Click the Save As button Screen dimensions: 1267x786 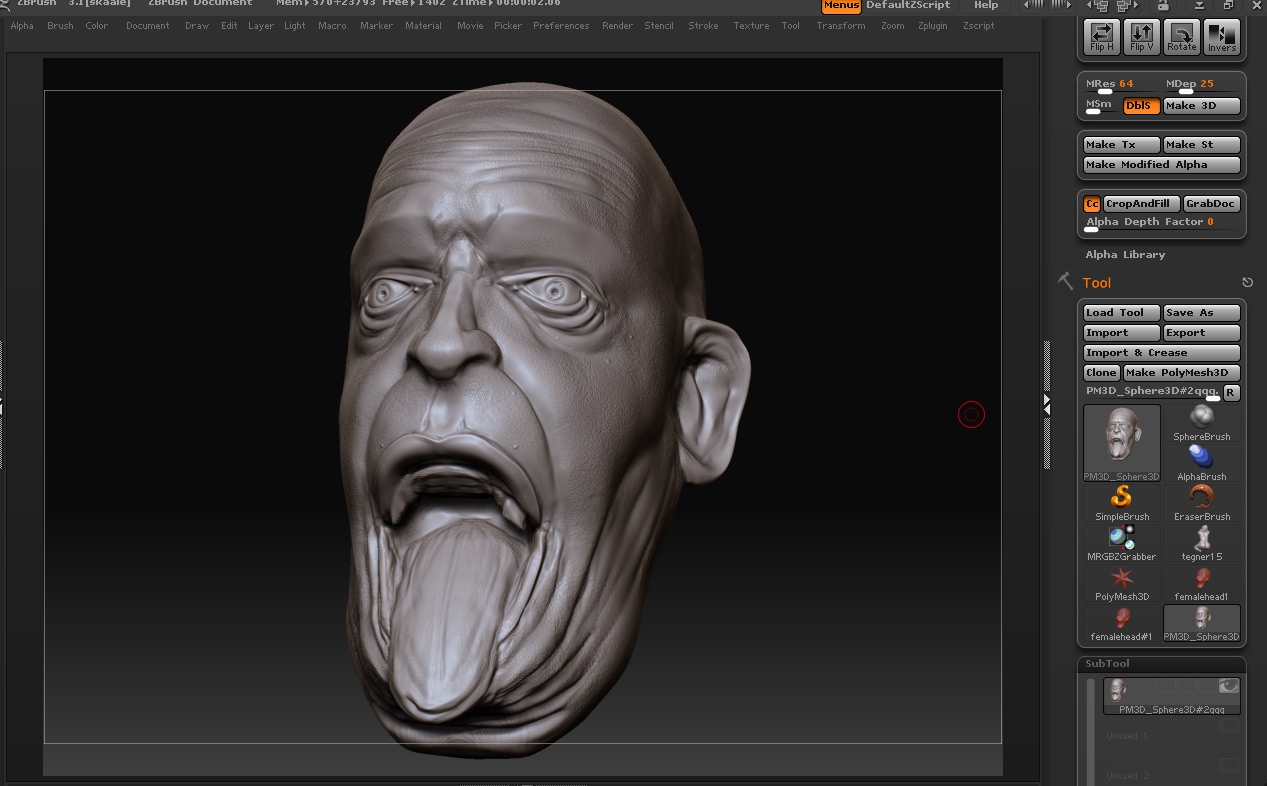(x=1202, y=313)
